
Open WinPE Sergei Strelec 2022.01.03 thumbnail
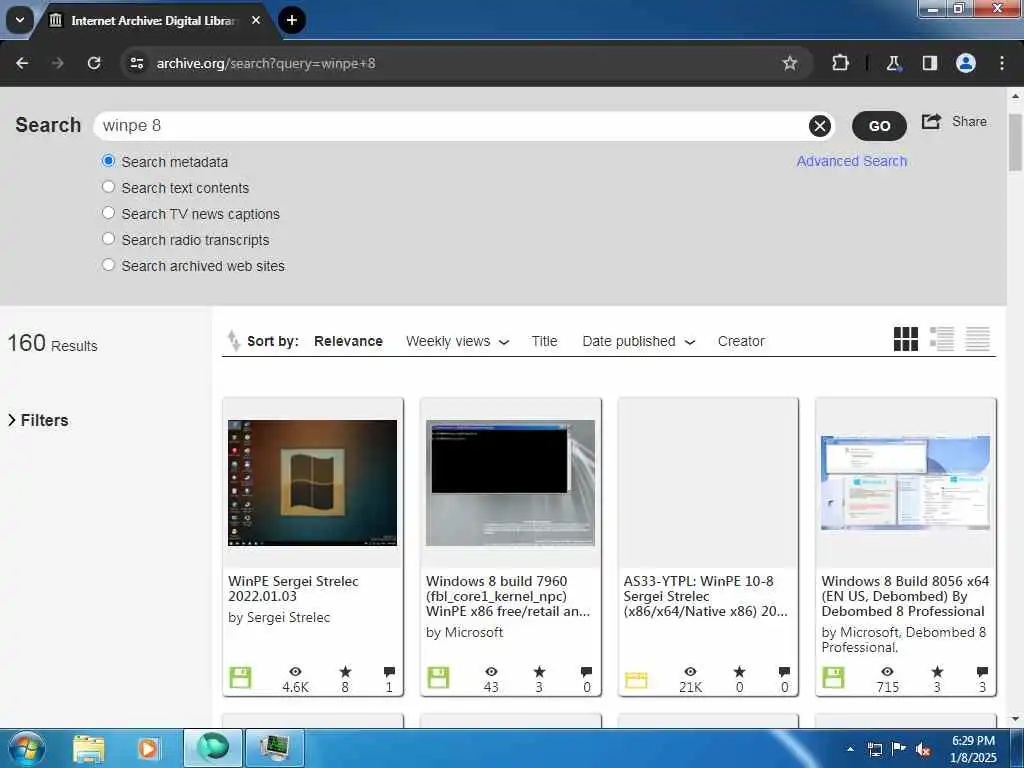[312, 483]
